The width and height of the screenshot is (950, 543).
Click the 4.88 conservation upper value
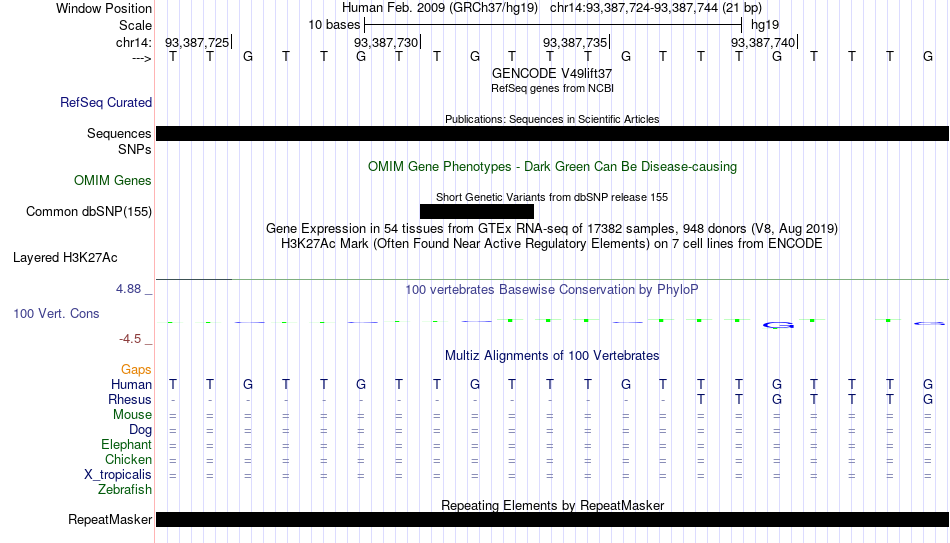[128, 289]
